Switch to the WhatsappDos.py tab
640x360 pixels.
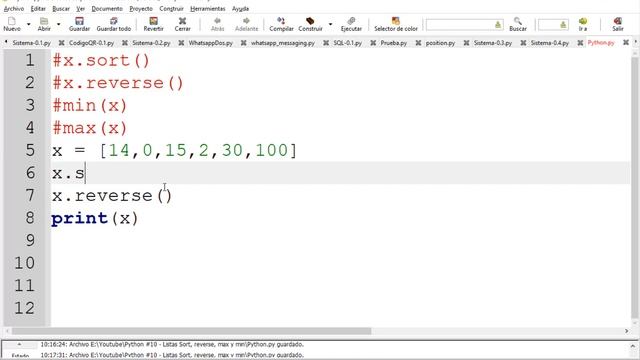(x=211, y=43)
